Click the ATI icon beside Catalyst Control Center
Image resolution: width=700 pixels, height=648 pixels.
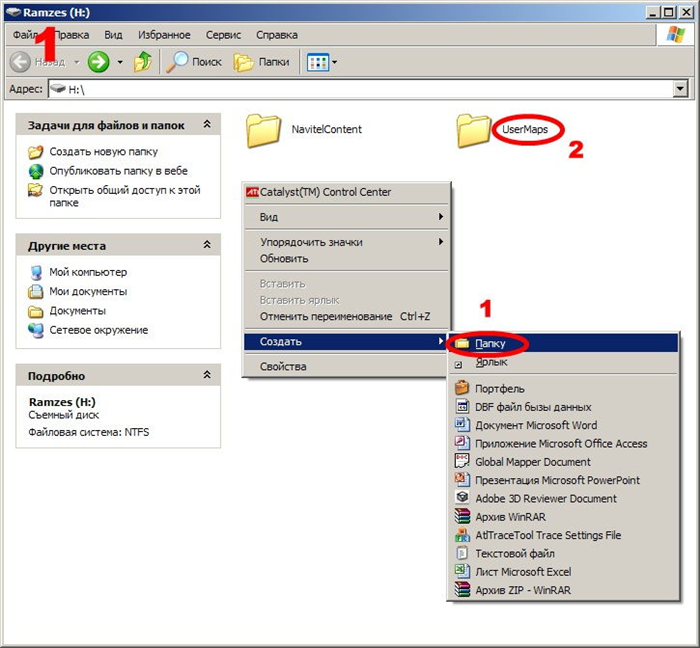(252, 192)
